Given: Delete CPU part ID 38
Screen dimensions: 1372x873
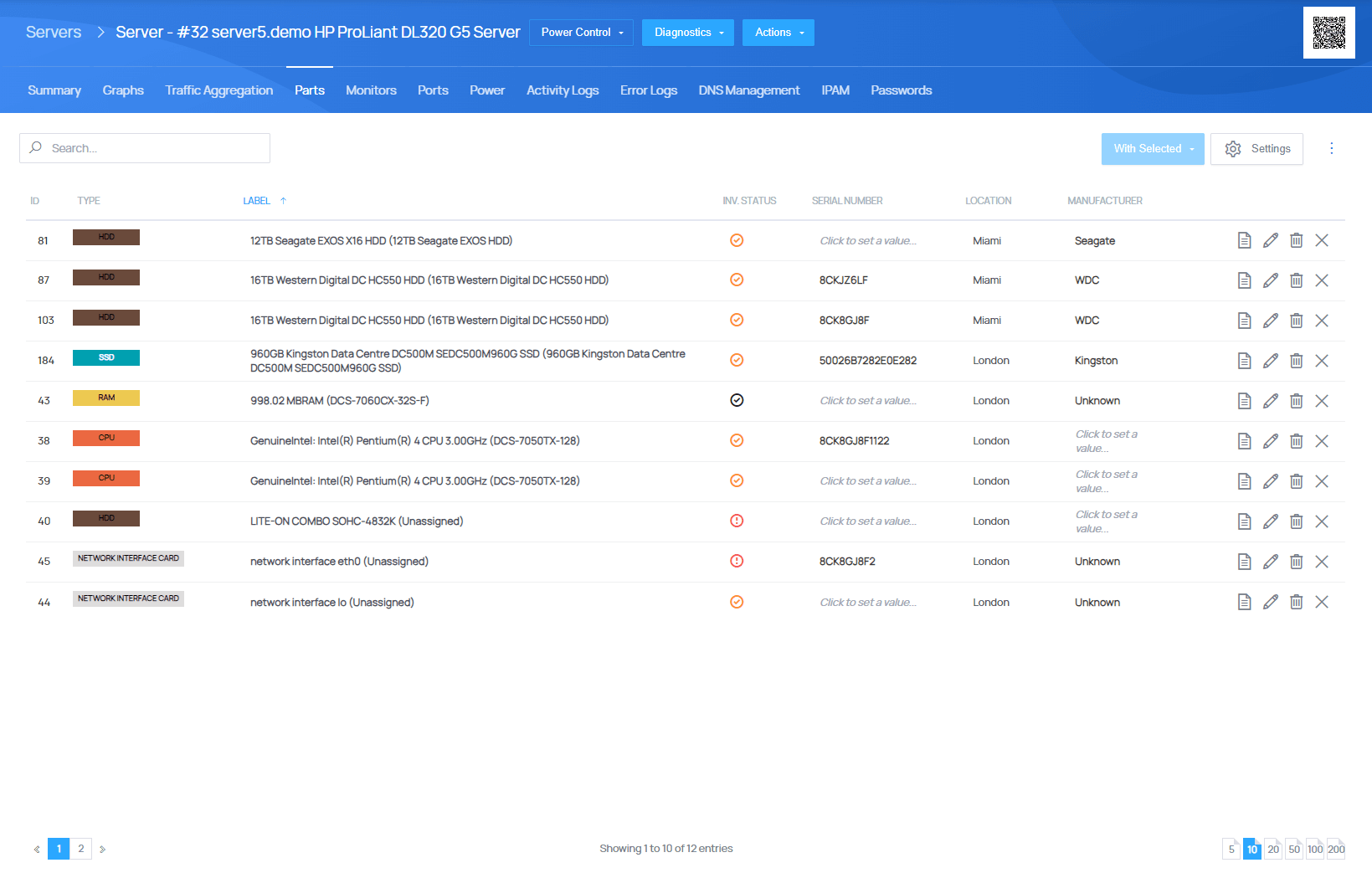Looking at the screenshot, I should point(1297,441).
